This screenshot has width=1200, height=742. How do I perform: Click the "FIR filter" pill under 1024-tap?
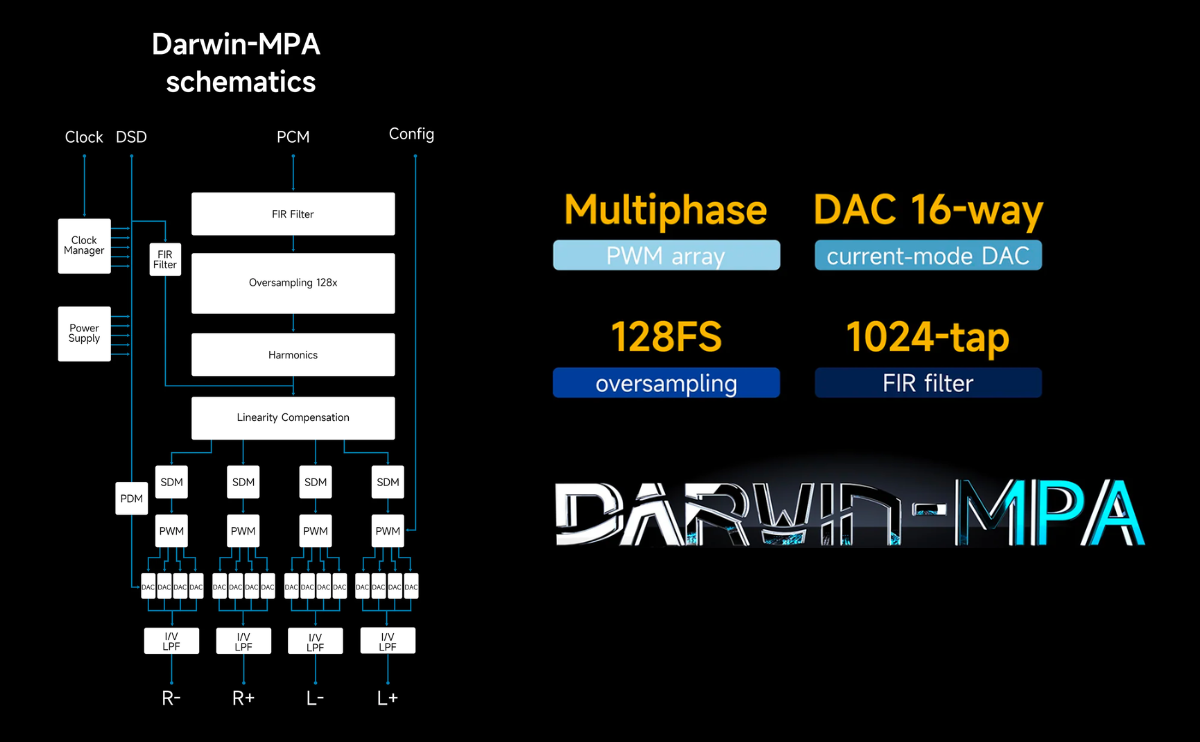tap(928, 383)
